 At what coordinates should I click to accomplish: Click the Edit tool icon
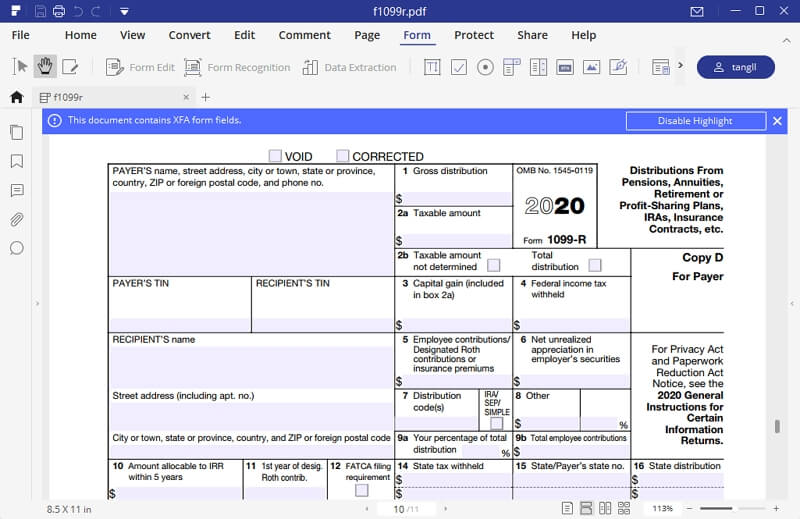[70, 67]
